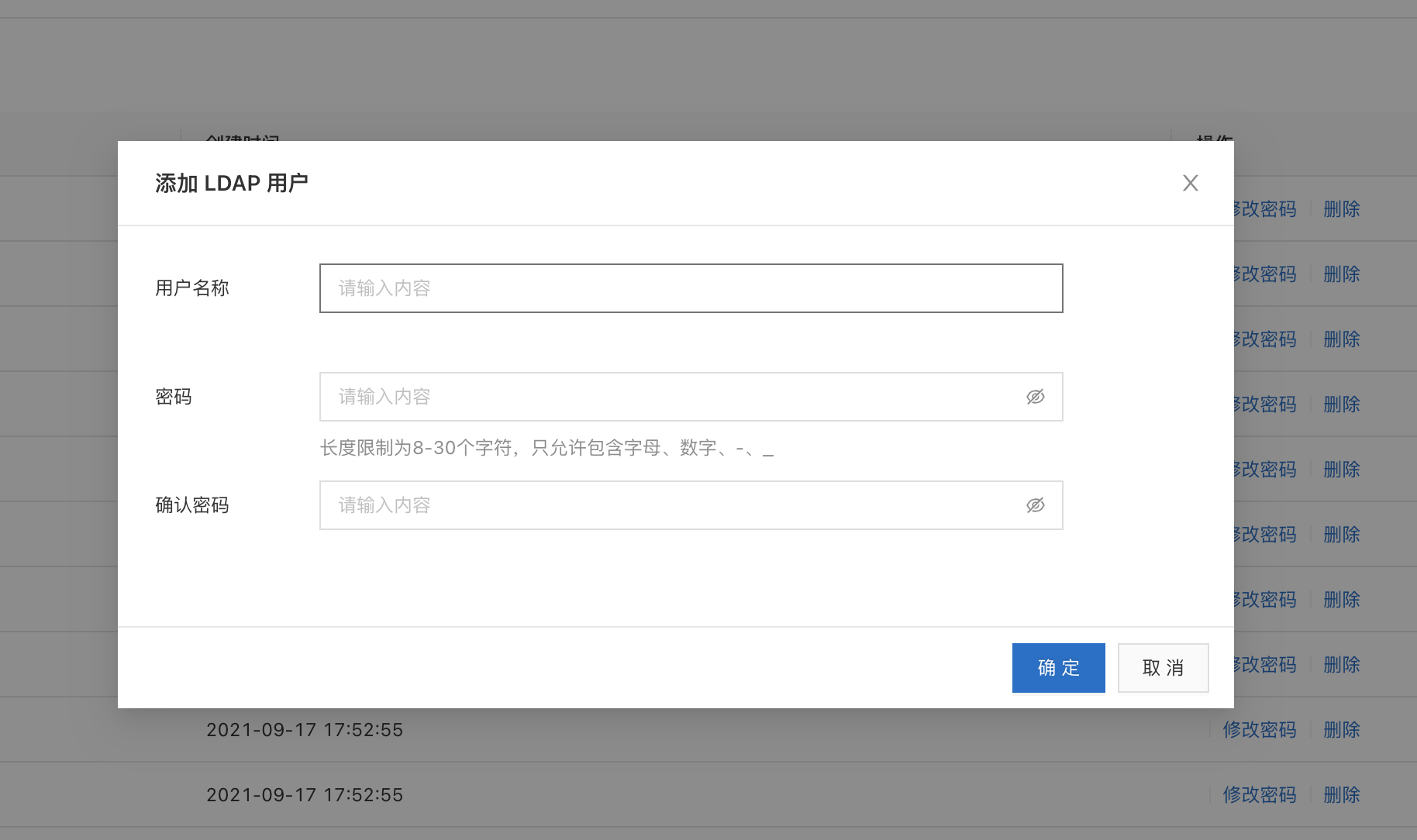Toggle the eye icon in 确认密码 field
Screen dimensions: 1417x840
click(x=1035, y=505)
